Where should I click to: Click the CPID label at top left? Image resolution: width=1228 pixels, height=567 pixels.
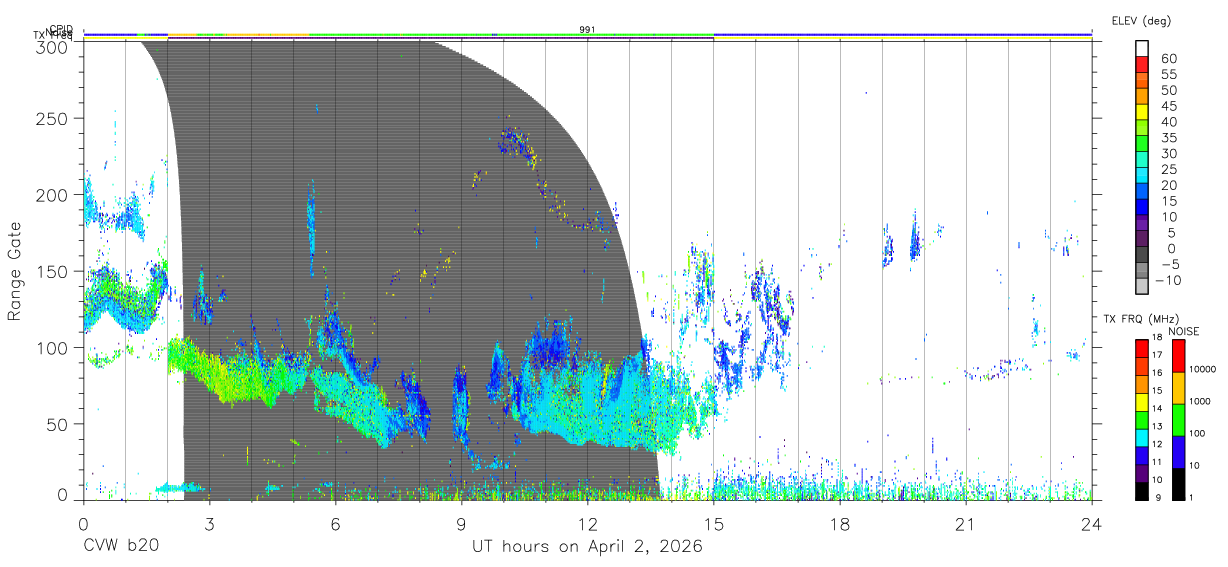coord(60,30)
